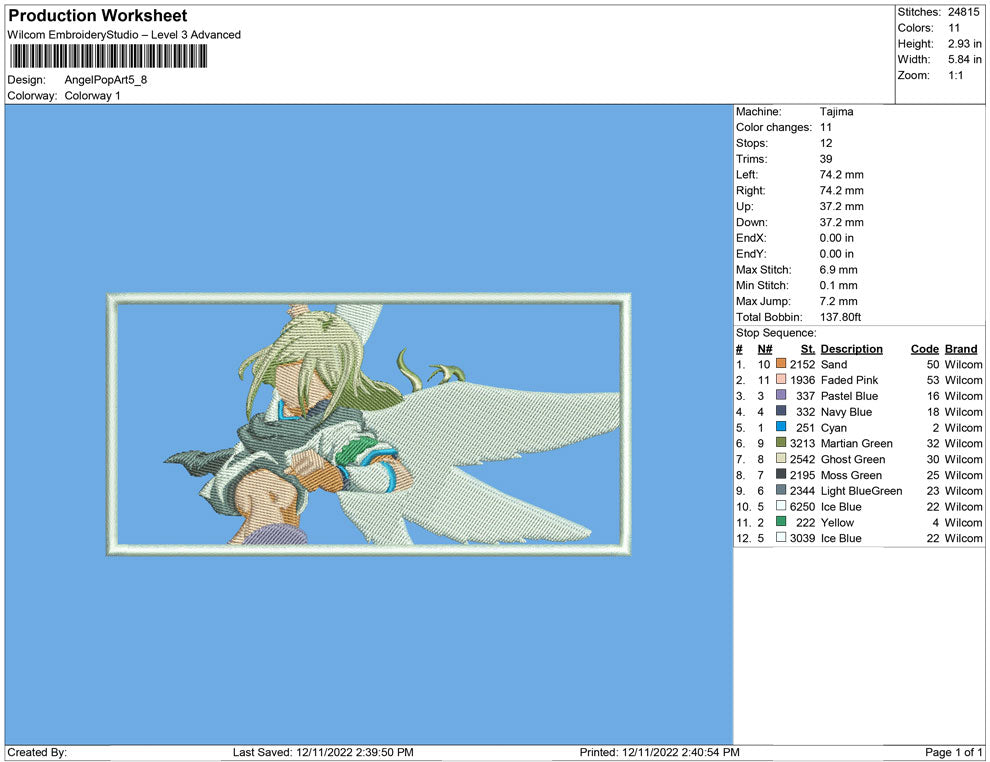Select the Faded Pink thread swatch

coord(781,381)
